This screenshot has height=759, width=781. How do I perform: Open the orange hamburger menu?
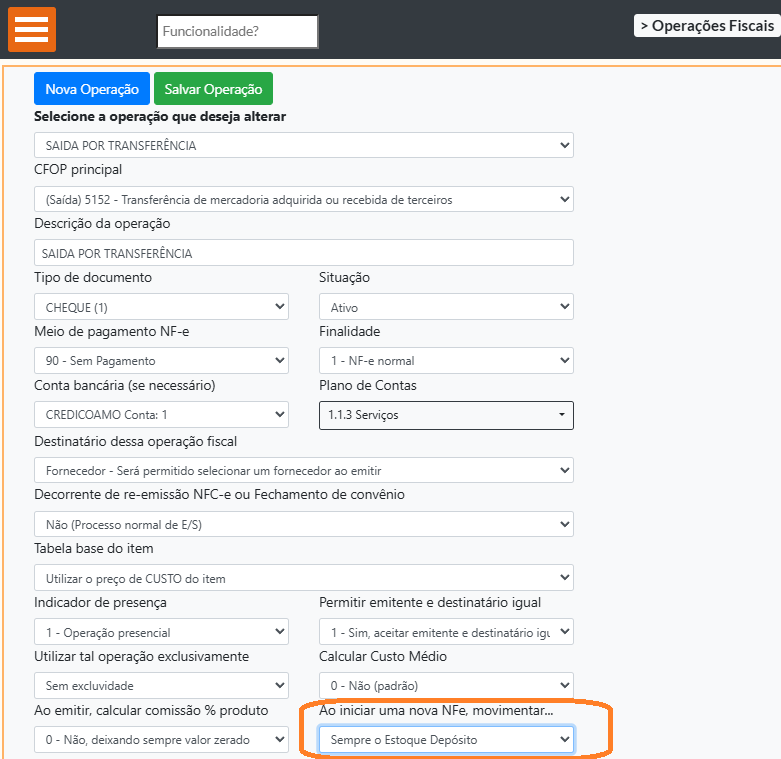[x=32, y=30]
